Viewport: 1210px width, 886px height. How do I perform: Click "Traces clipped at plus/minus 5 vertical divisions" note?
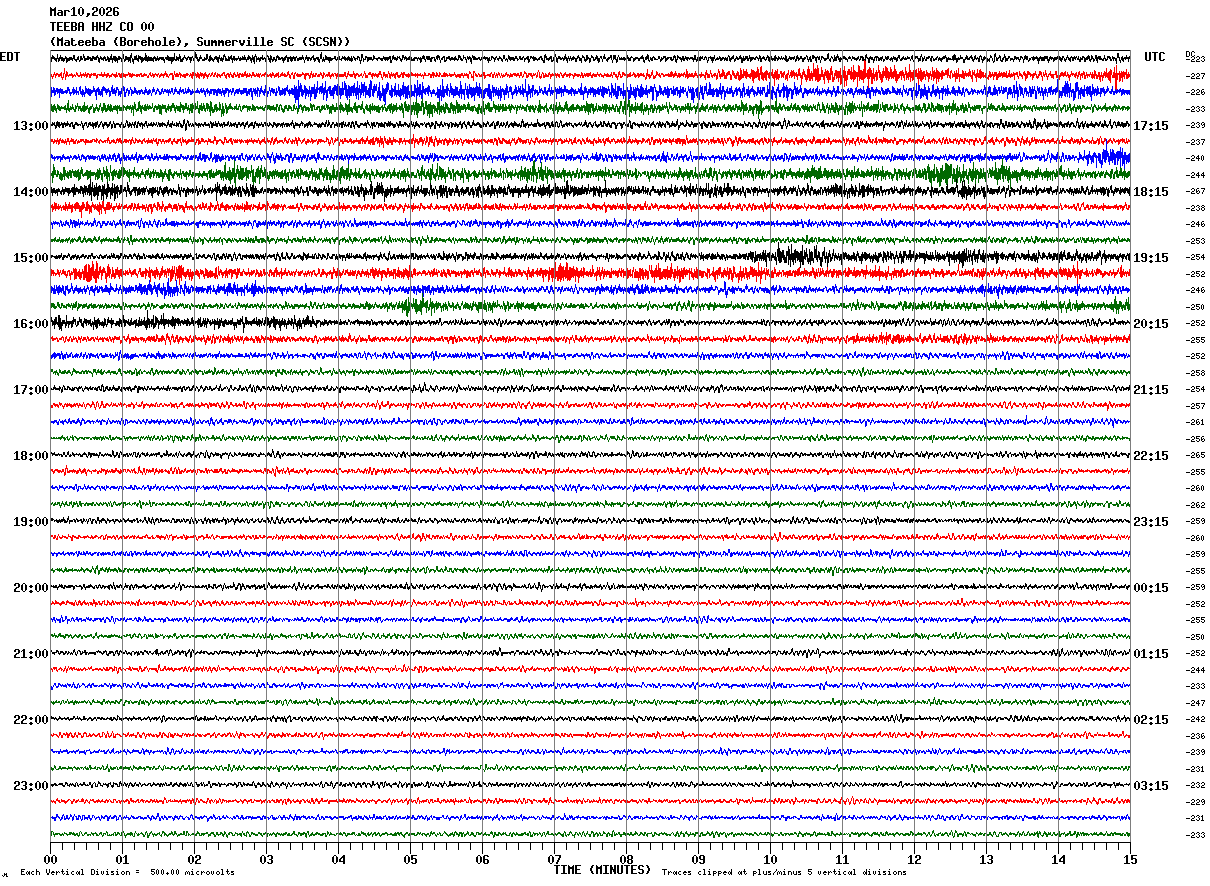coord(784,872)
